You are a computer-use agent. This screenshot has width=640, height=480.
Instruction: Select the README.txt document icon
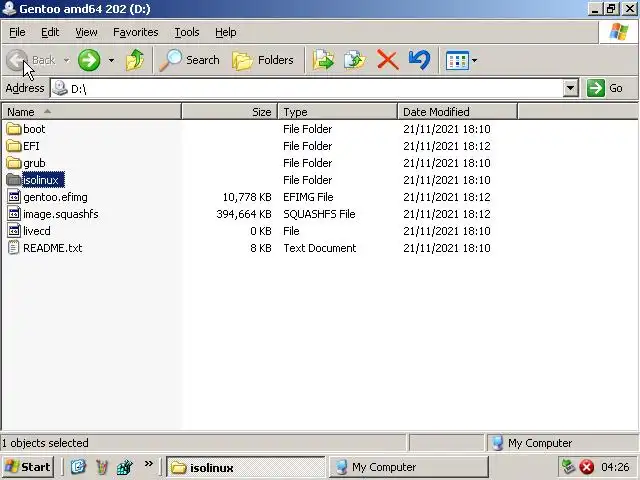(14, 248)
